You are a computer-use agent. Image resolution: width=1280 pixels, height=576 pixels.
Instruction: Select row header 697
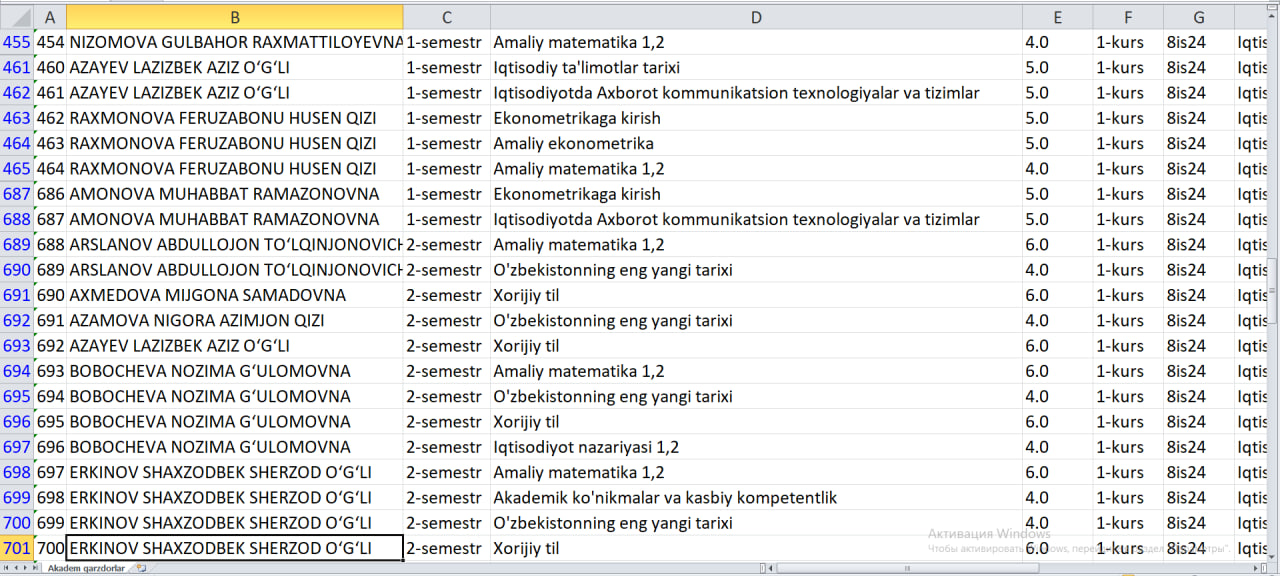point(16,447)
